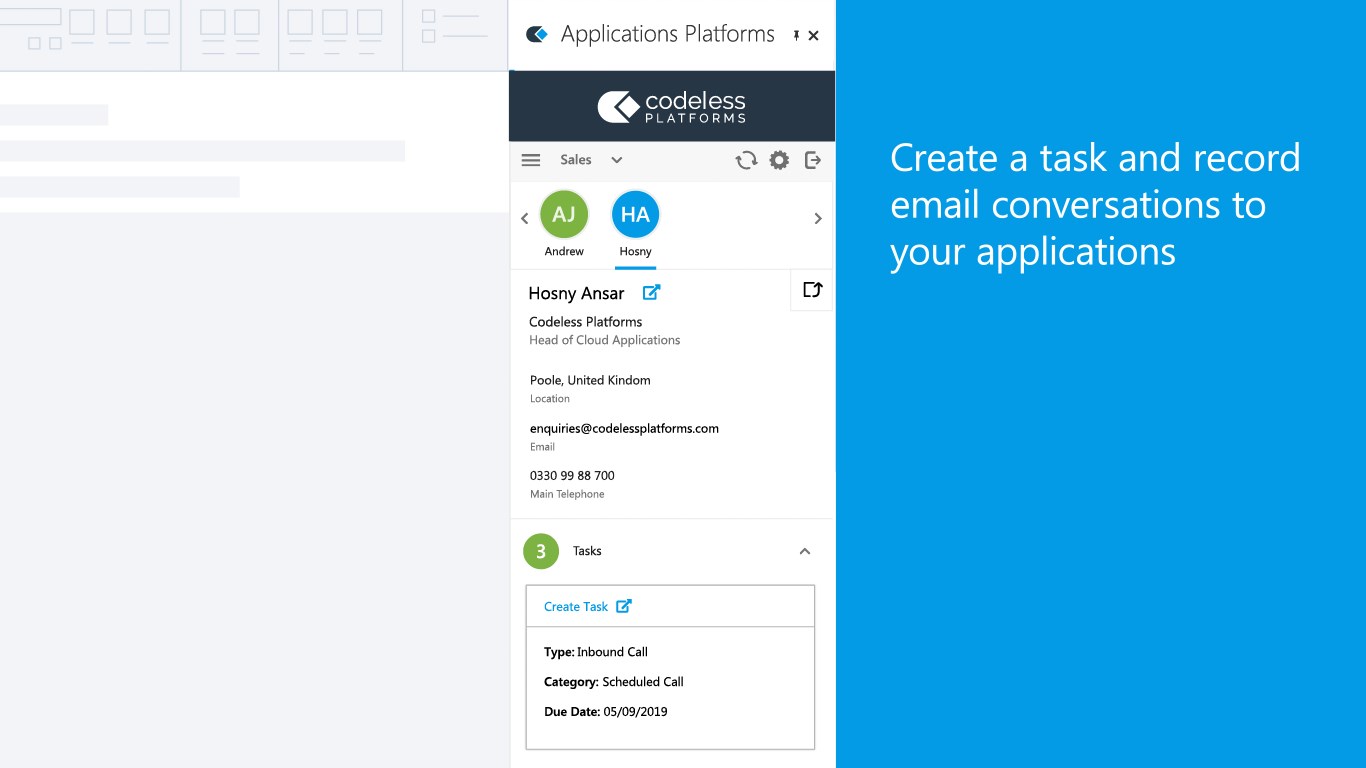Click the Codeless Platforms company name text

[x=586, y=322]
